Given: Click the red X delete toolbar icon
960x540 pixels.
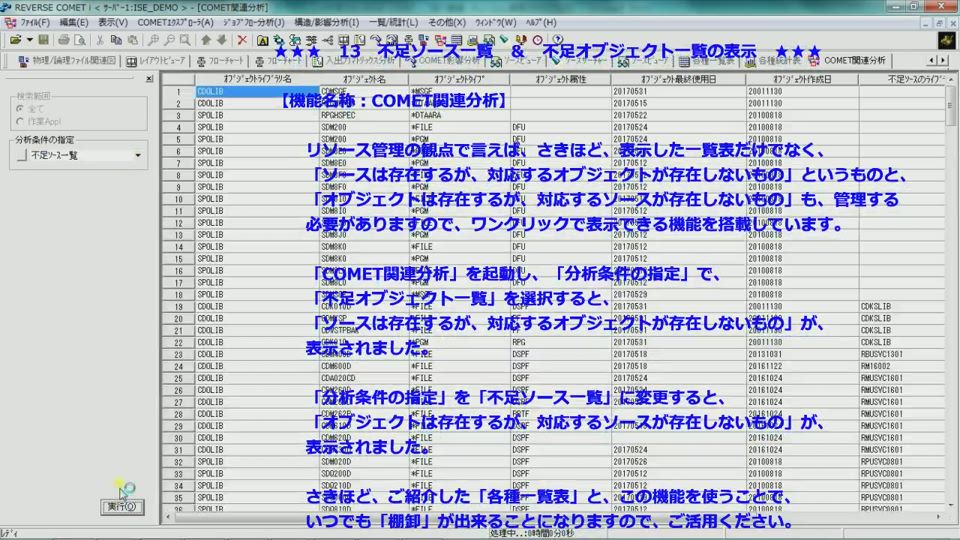Looking at the screenshot, I should click(x=242, y=40).
